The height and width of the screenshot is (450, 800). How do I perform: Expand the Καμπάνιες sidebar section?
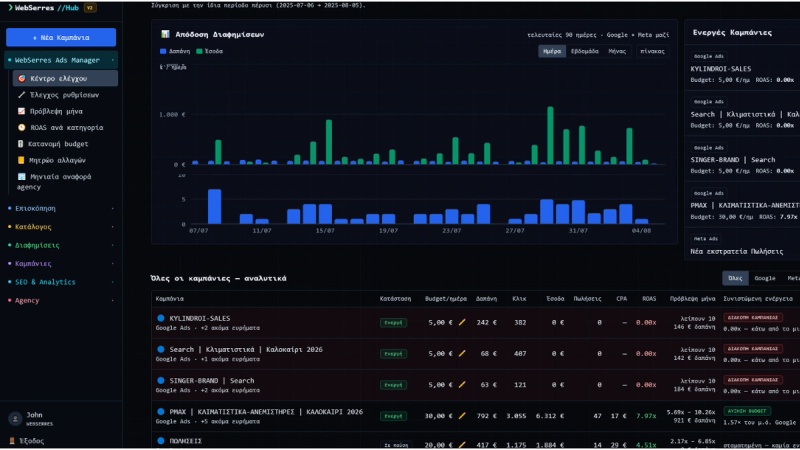tap(61, 263)
